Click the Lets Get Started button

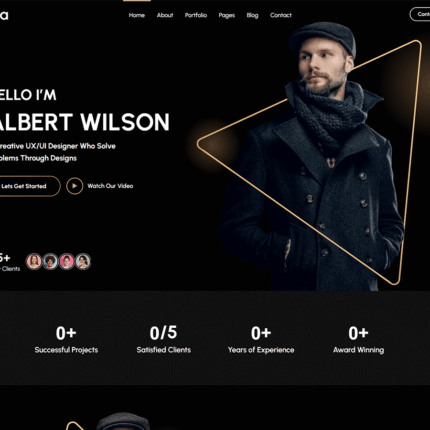click(29, 186)
